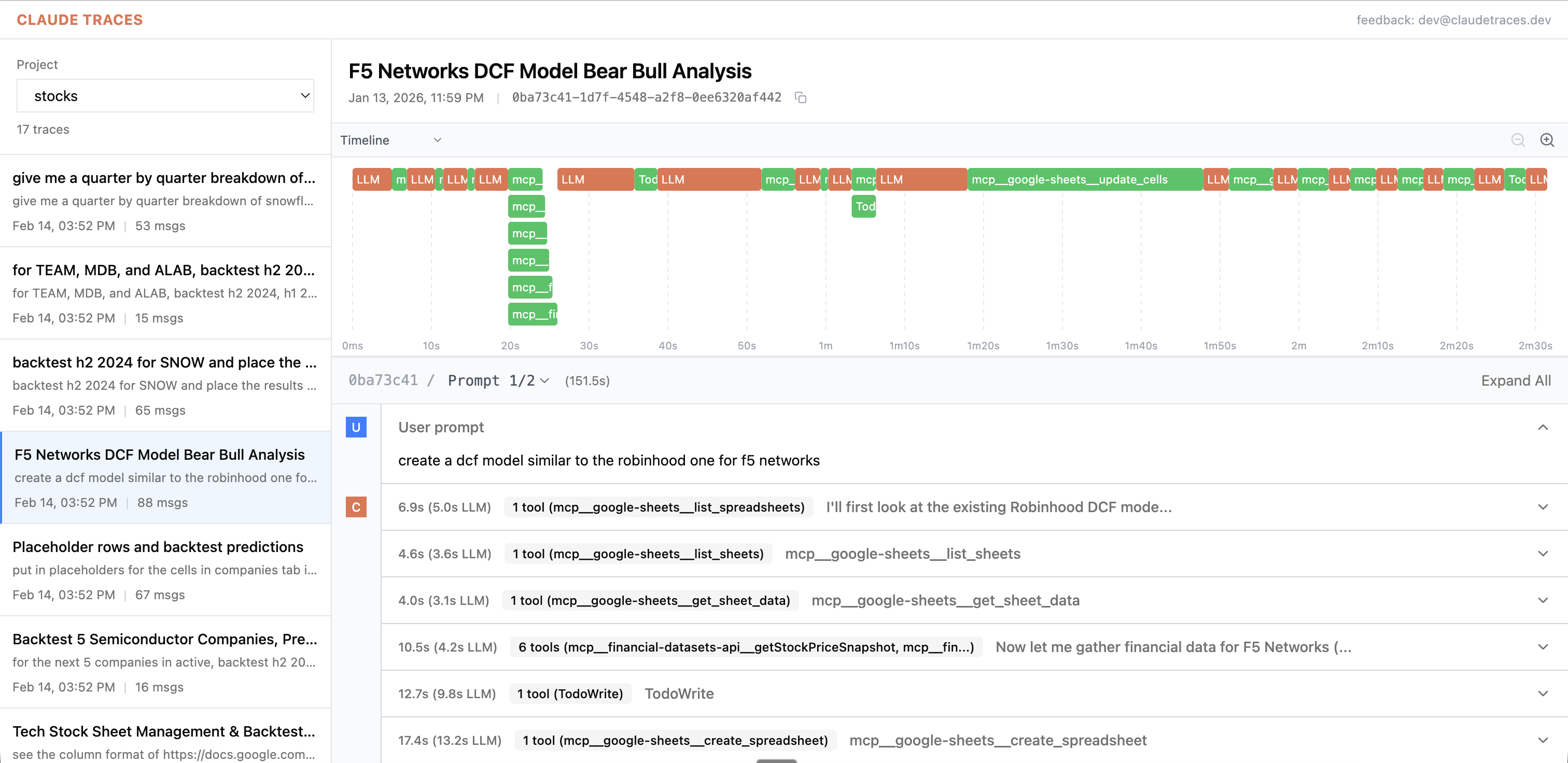Open the CLAUDE TRACES home link
Screen dimensions: 1568x763
pos(80,20)
